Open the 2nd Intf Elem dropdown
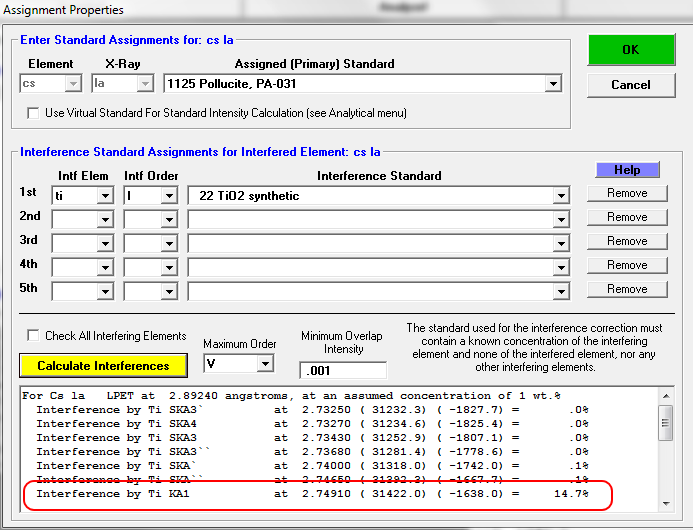This screenshot has width=693, height=530. (x=105, y=220)
